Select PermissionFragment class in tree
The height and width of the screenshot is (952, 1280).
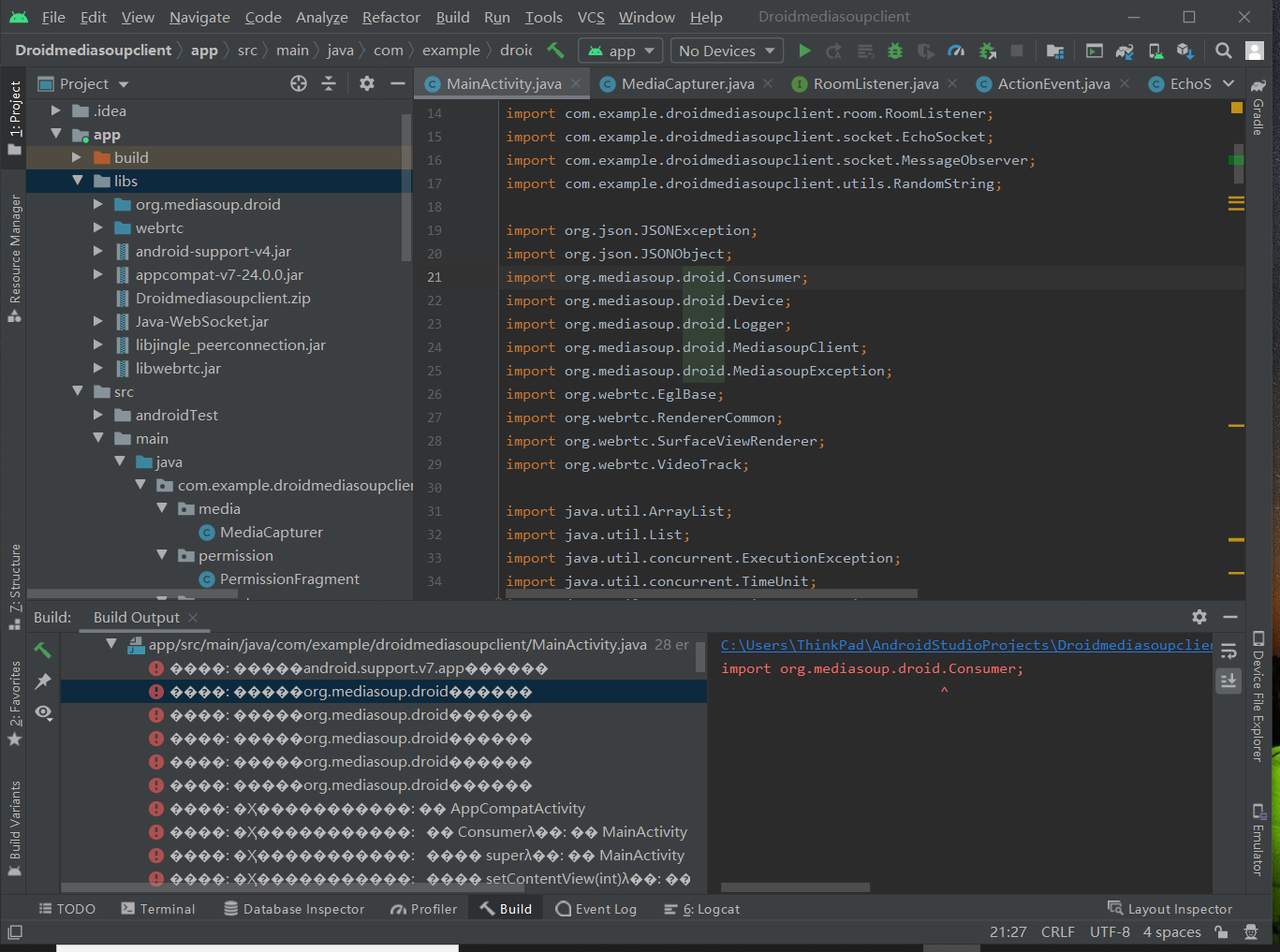tap(289, 579)
